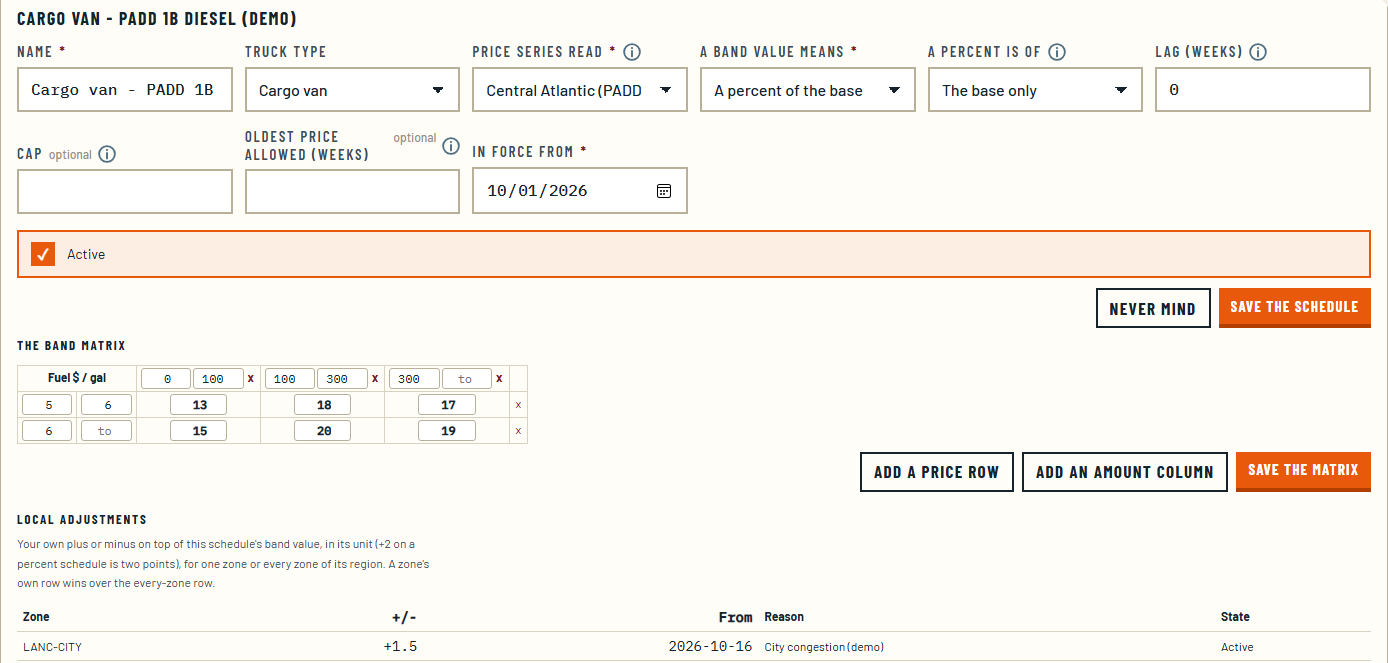Click the Active state of LANC-CITY
This screenshot has width=1388, height=663.
pyautogui.click(x=1237, y=647)
